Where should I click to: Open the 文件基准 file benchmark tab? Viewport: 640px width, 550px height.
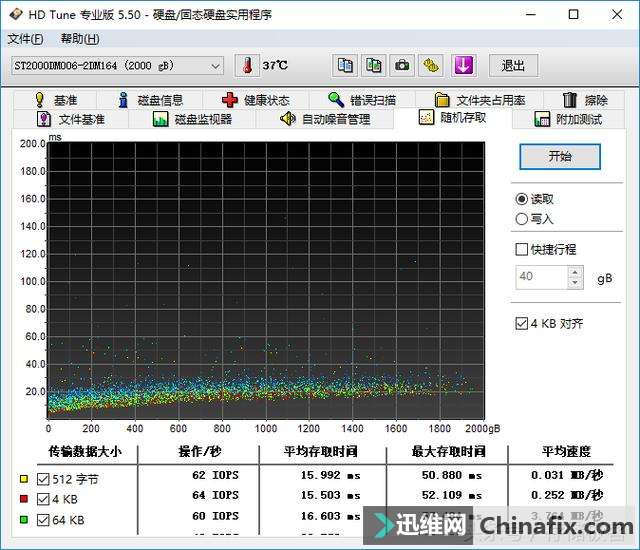(x=71, y=119)
